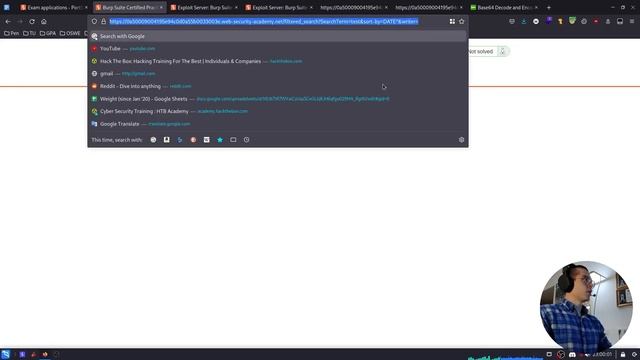This screenshot has width=640, height=360.
Task: Bookmark this page with the star icon
Action: click(x=462, y=21)
